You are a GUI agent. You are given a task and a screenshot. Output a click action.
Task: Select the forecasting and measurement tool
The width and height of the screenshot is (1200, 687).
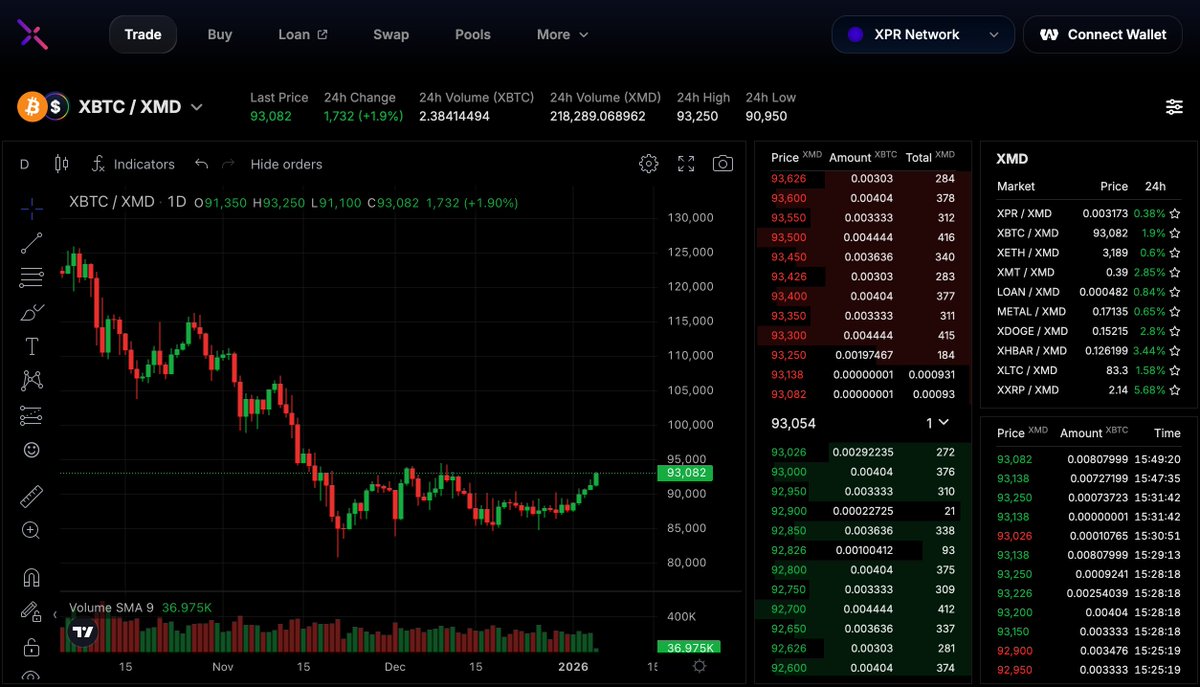click(x=31, y=415)
